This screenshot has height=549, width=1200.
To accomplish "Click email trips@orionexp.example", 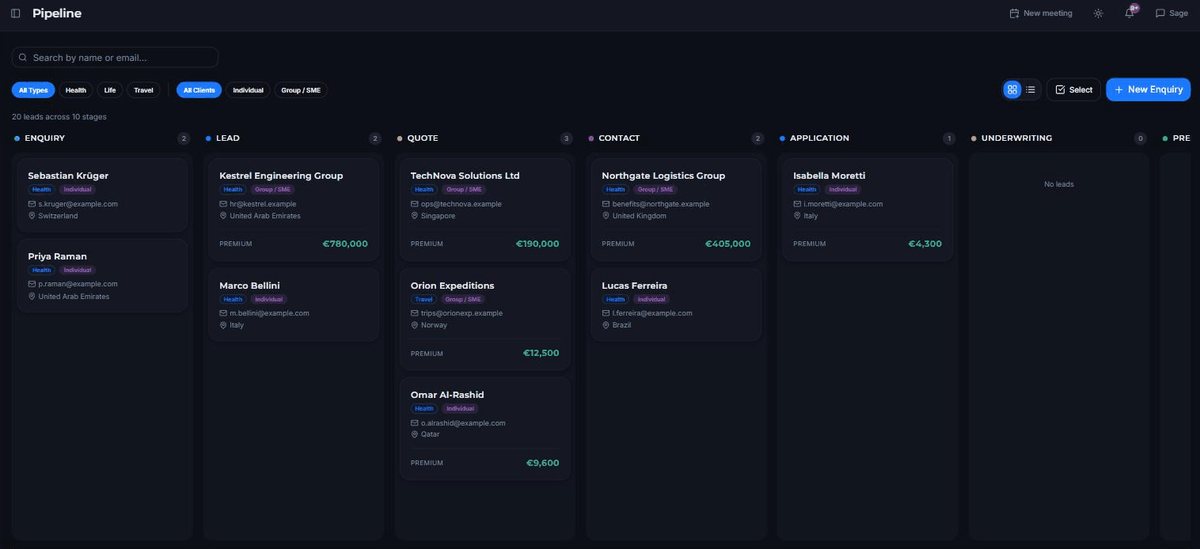I will coord(462,313).
